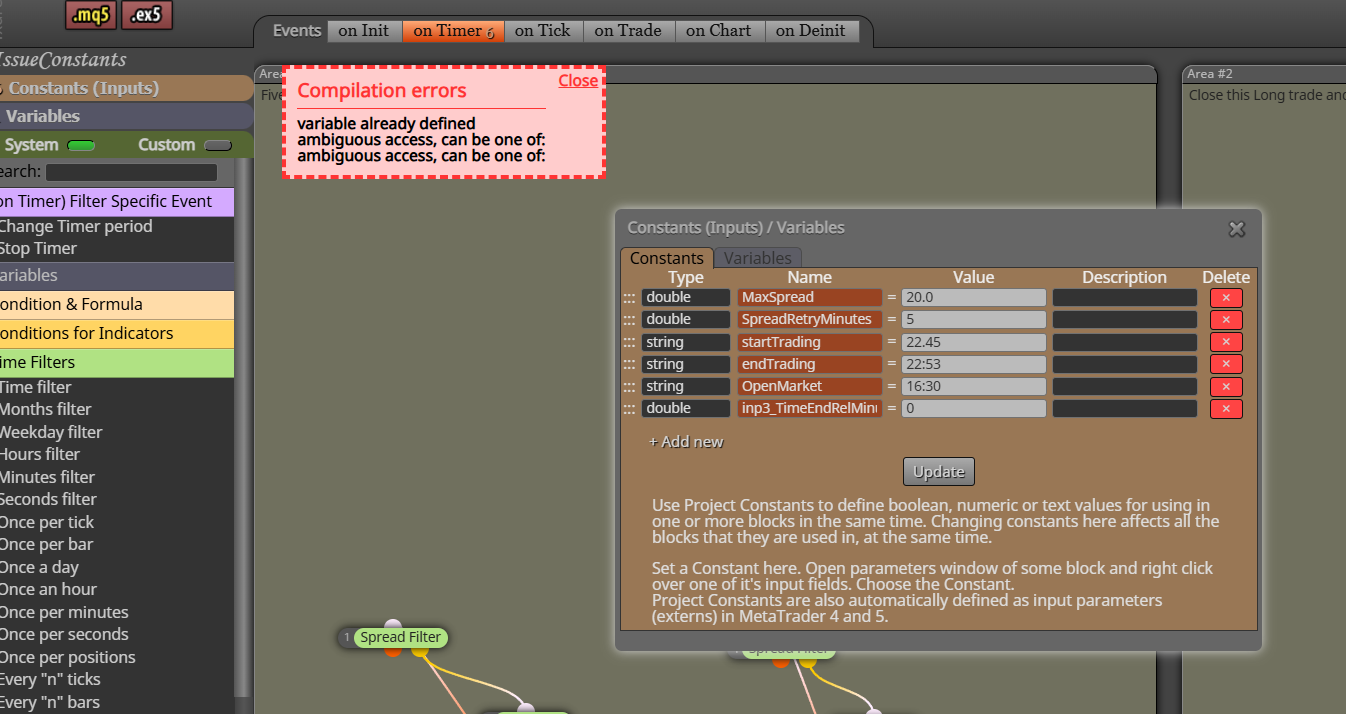
Task: Close the Constants/Variables dialog with the X icon
Action: 1237,229
